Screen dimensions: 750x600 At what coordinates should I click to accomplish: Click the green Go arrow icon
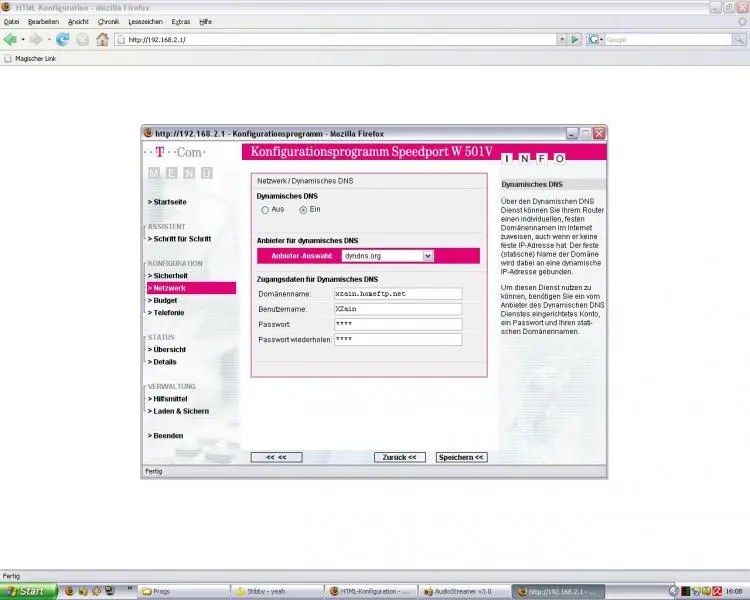pyautogui.click(x=574, y=40)
